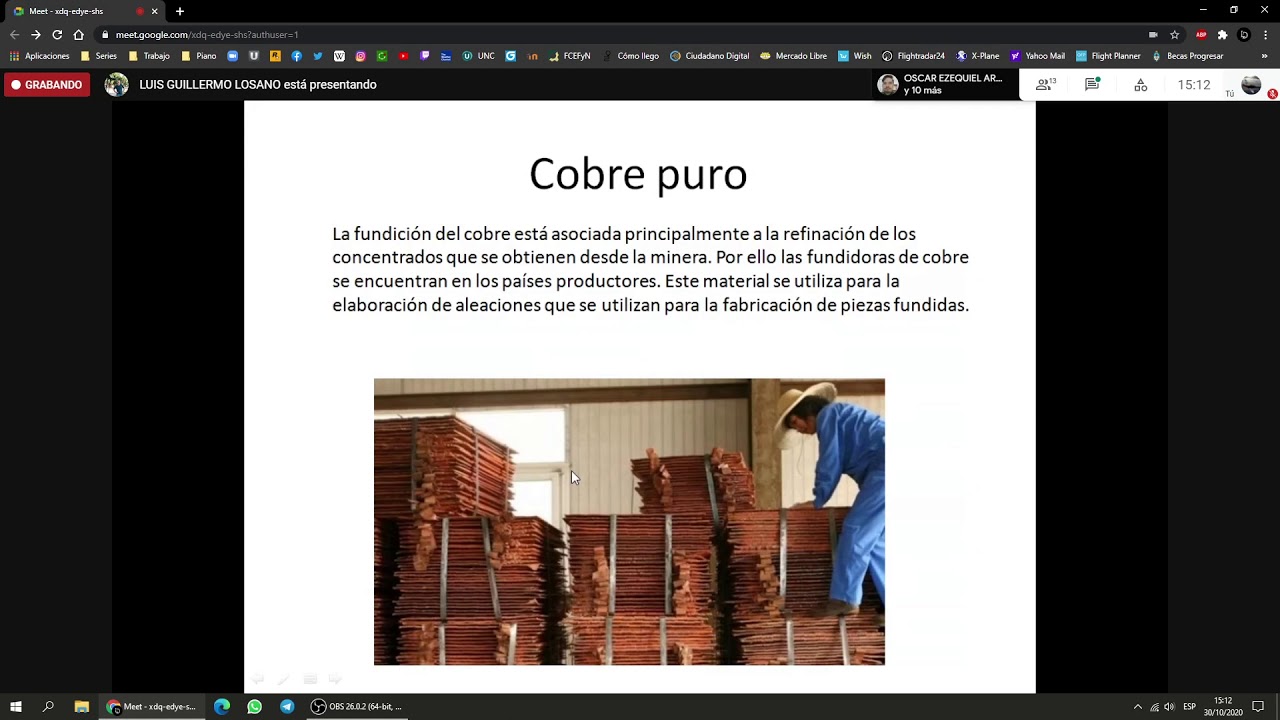
Task: Open WhatsApp from the taskbar
Action: [x=254, y=706]
